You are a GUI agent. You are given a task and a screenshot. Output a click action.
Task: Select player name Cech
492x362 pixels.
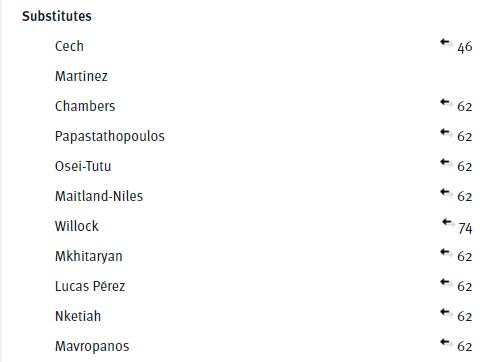point(69,46)
